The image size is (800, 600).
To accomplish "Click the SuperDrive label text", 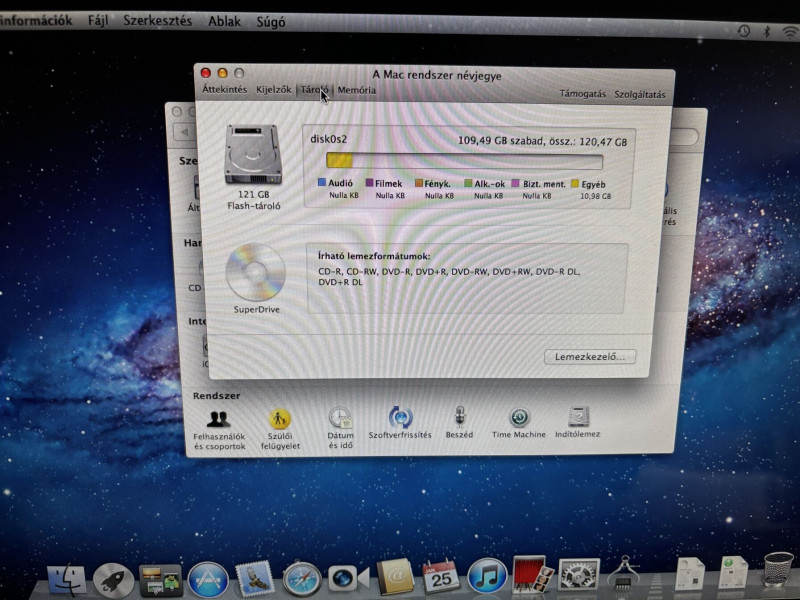I will coord(257,310).
